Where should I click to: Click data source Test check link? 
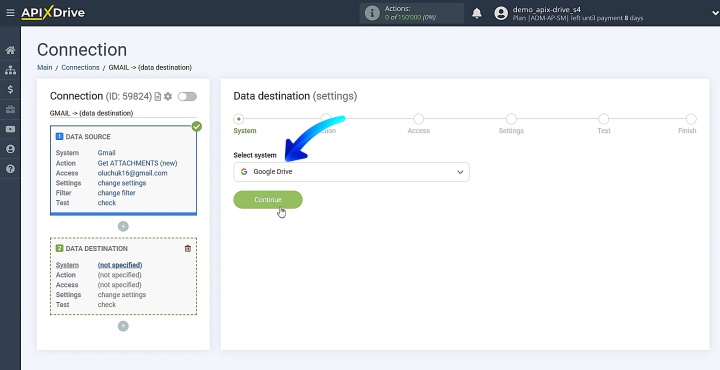[107, 202]
